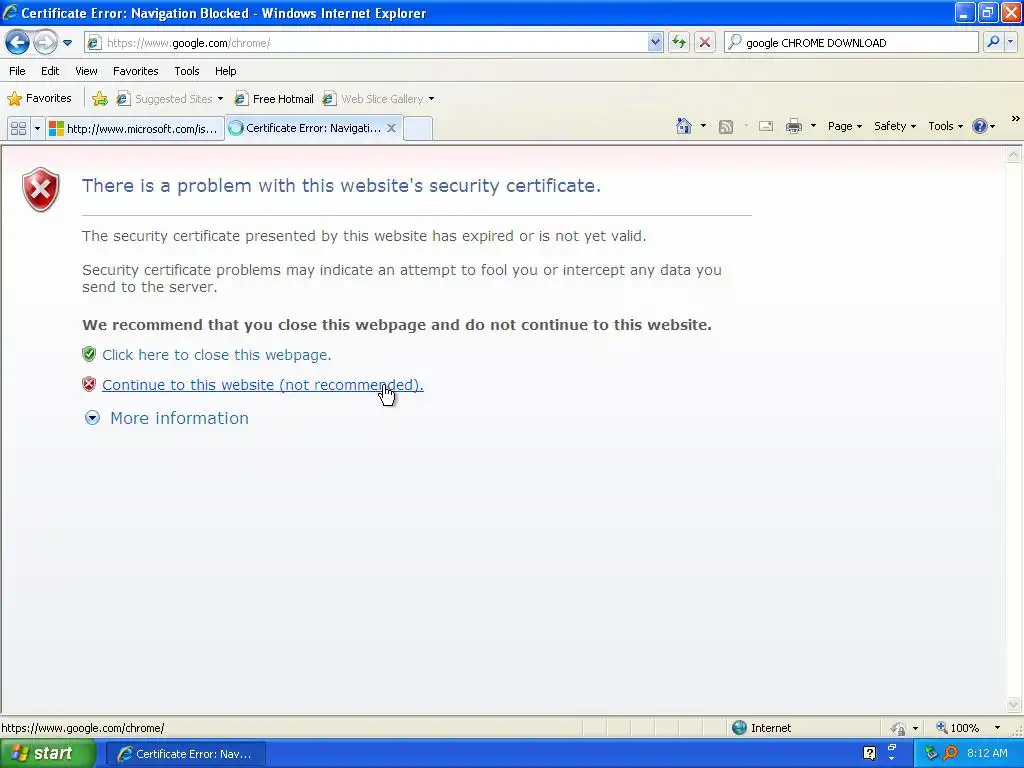Open the Edit menu

(x=50, y=71)
